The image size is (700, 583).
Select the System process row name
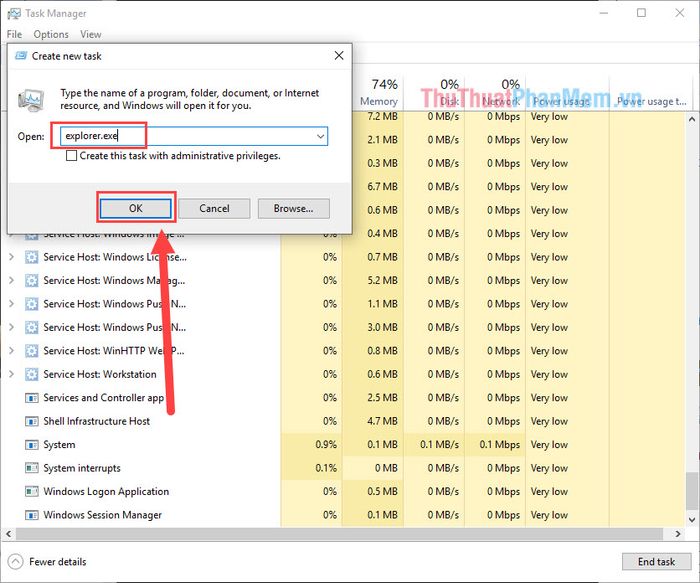point(59,445)
